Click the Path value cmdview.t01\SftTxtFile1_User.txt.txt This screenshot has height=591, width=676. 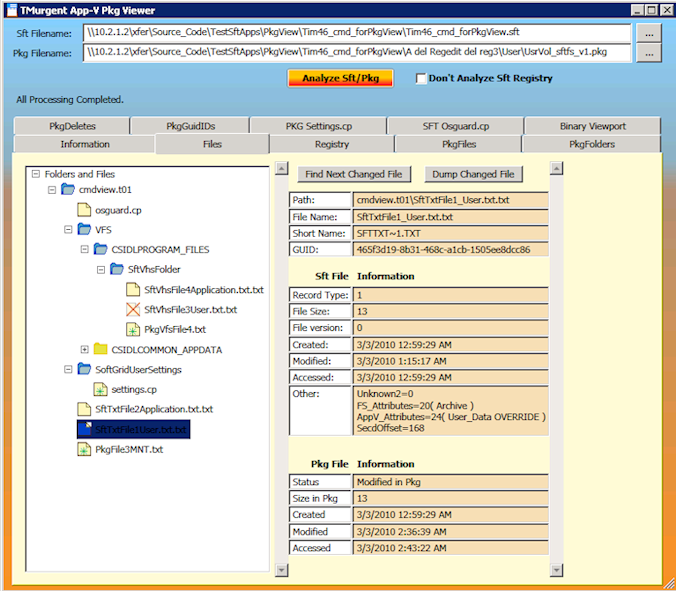point(451,200)
